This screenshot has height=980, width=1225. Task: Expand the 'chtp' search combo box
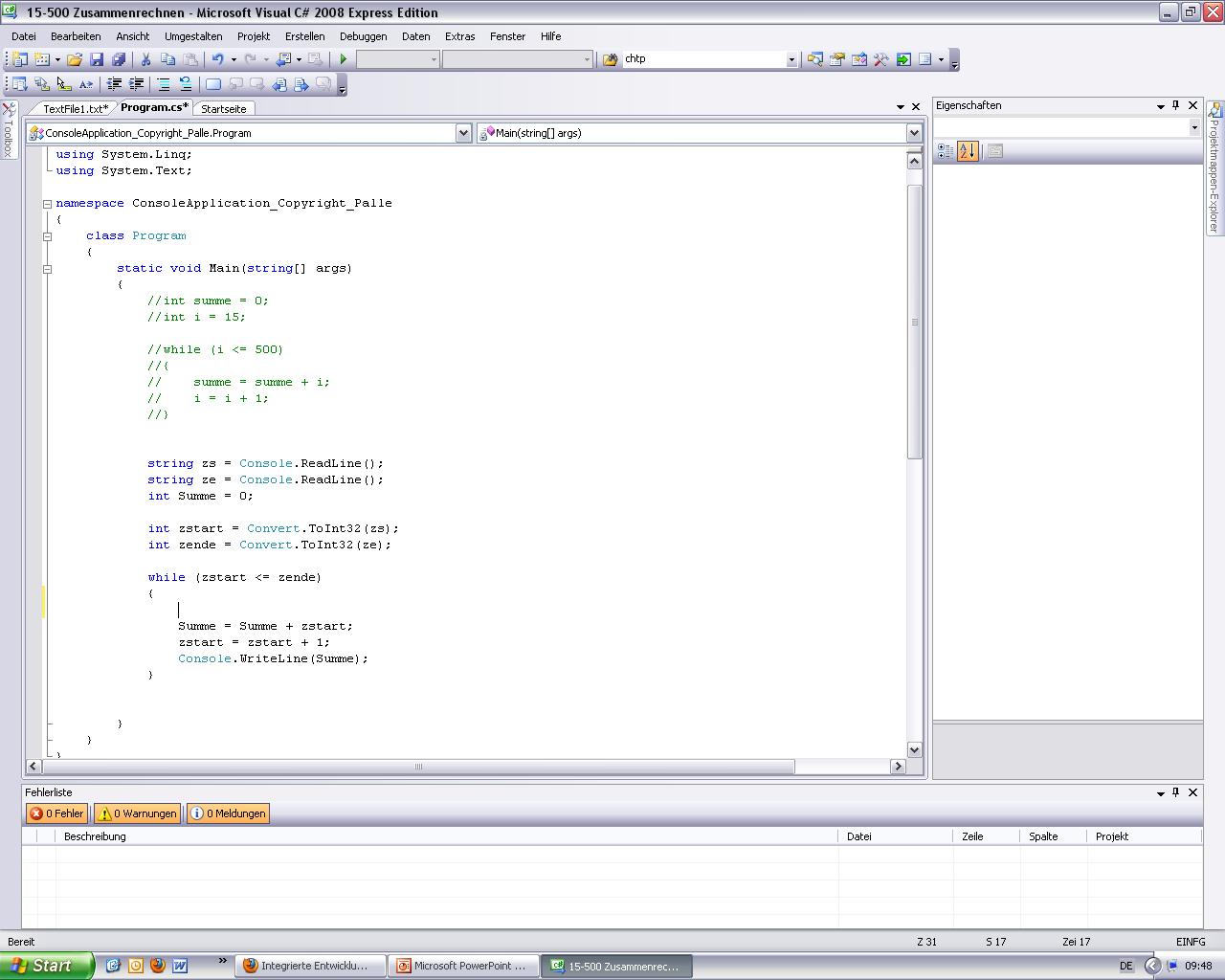[791, 59]
